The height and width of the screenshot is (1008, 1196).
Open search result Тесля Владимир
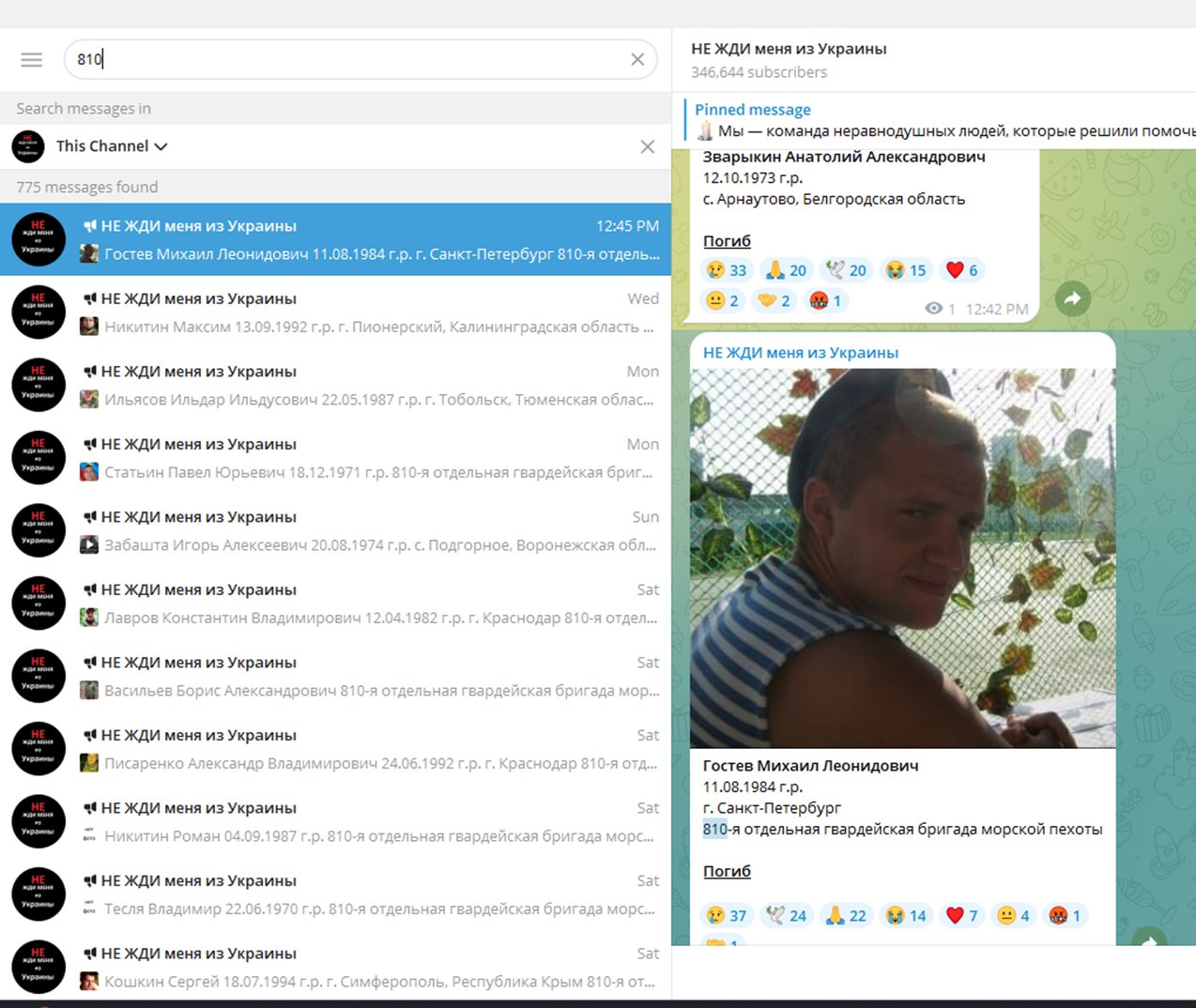pos(335,894)
